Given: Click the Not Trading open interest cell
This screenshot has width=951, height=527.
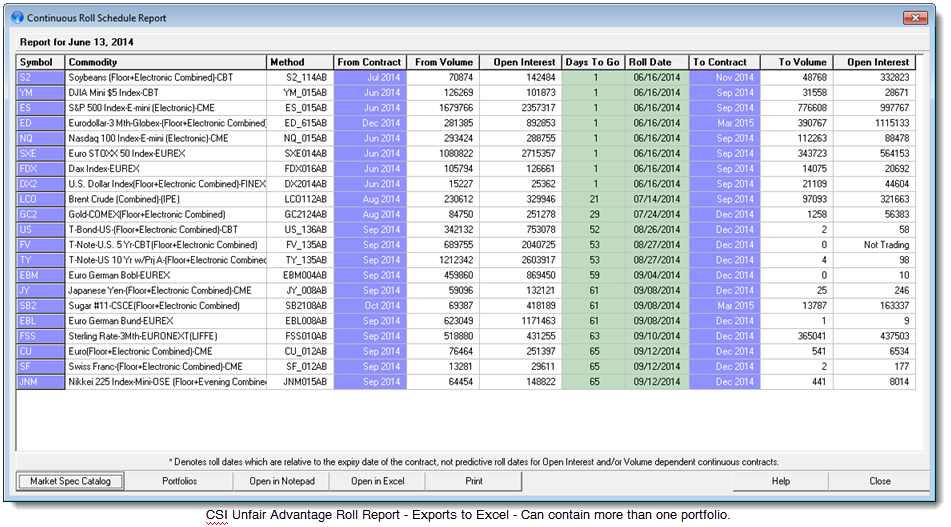Looking at the screenshot, I should coord(874,245).
